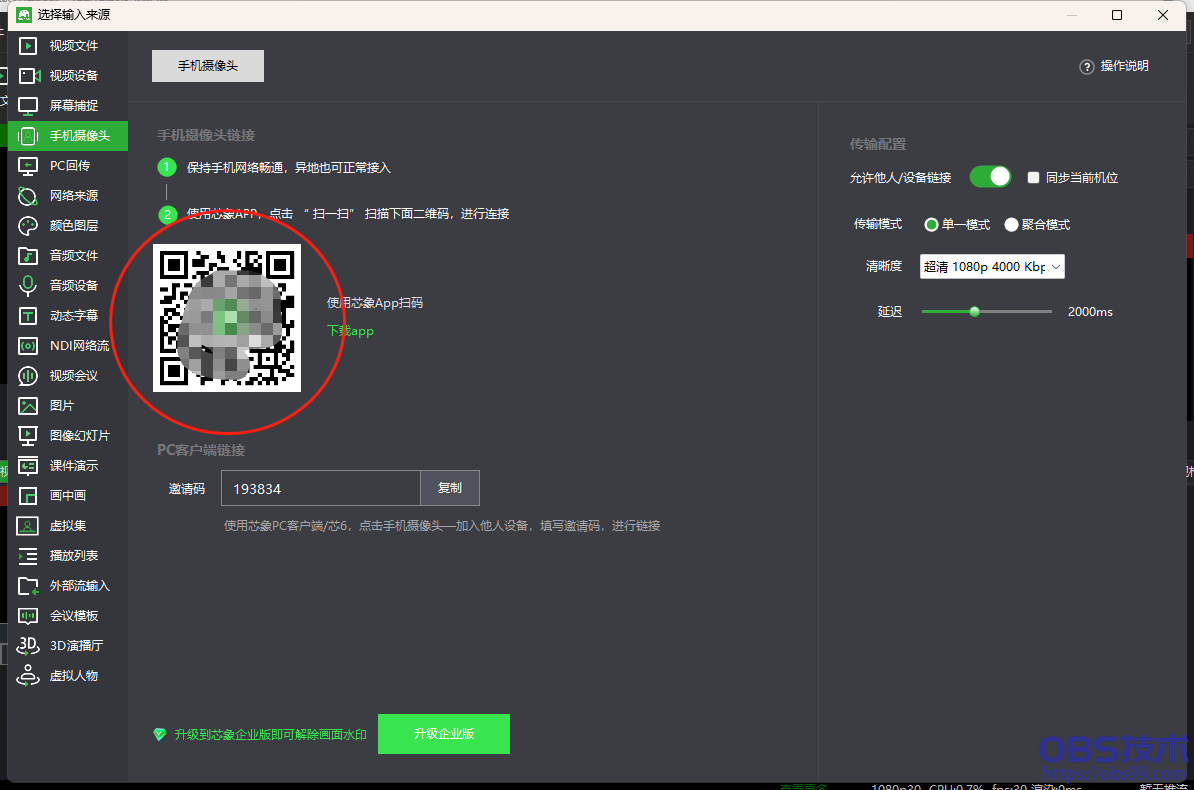This screenshot has width=1194, height=790.
Task: Open the PC回传 icon
Action: click(x=27, y=166)
